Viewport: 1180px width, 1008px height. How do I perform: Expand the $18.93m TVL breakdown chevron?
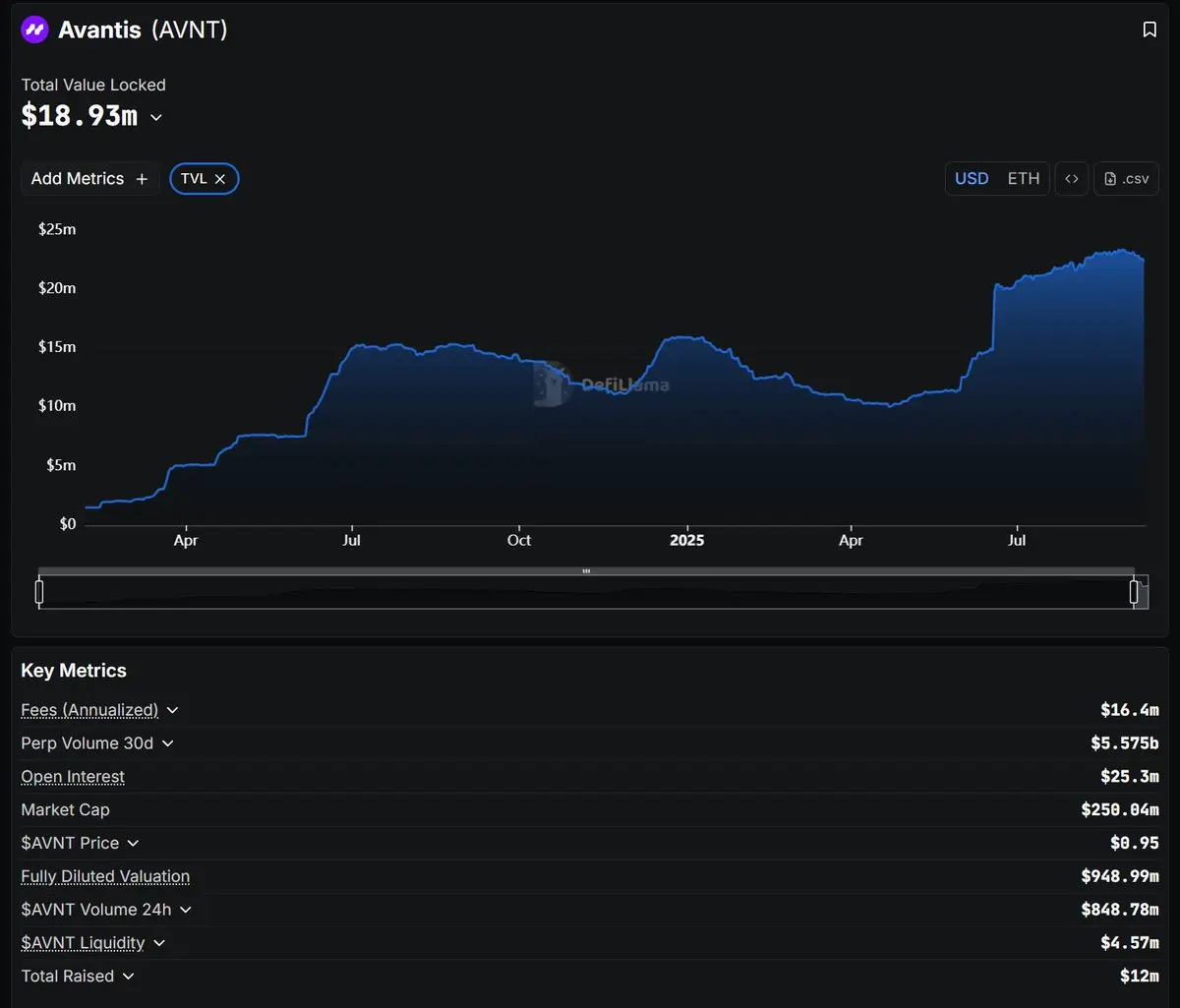click(156, 118)
